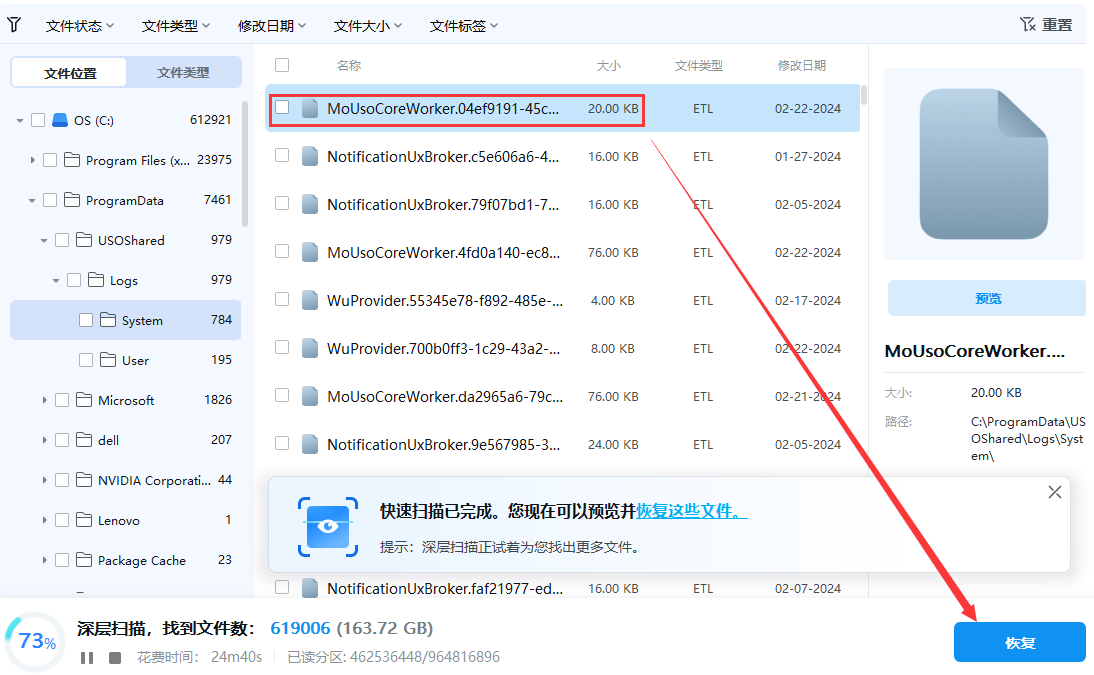Click the filter funnel icon top-left
Image resolution: width=1094 pixels, height=675 pixels.
pos(14,24)
